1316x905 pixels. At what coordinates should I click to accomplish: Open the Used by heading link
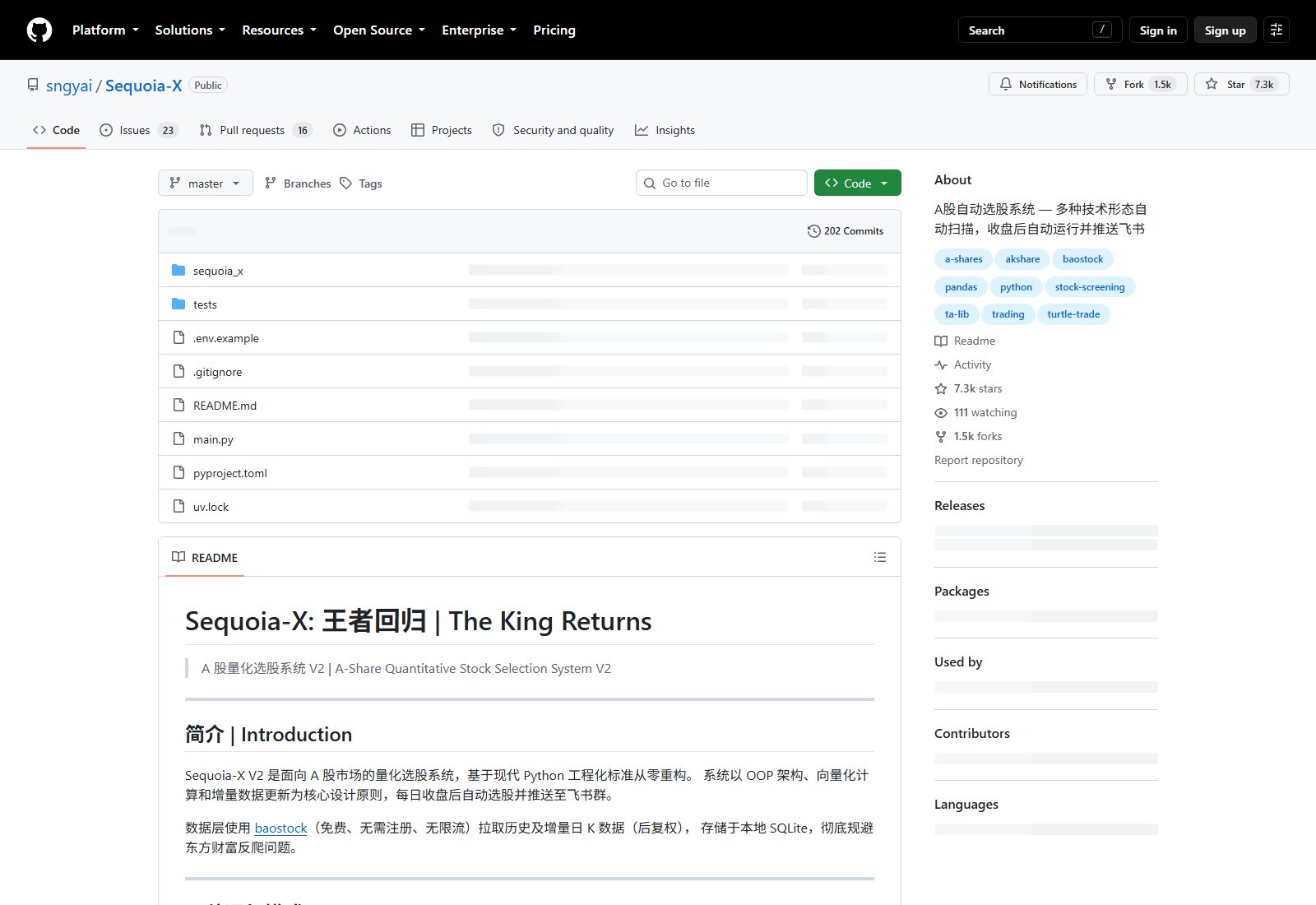pos(958,661)
